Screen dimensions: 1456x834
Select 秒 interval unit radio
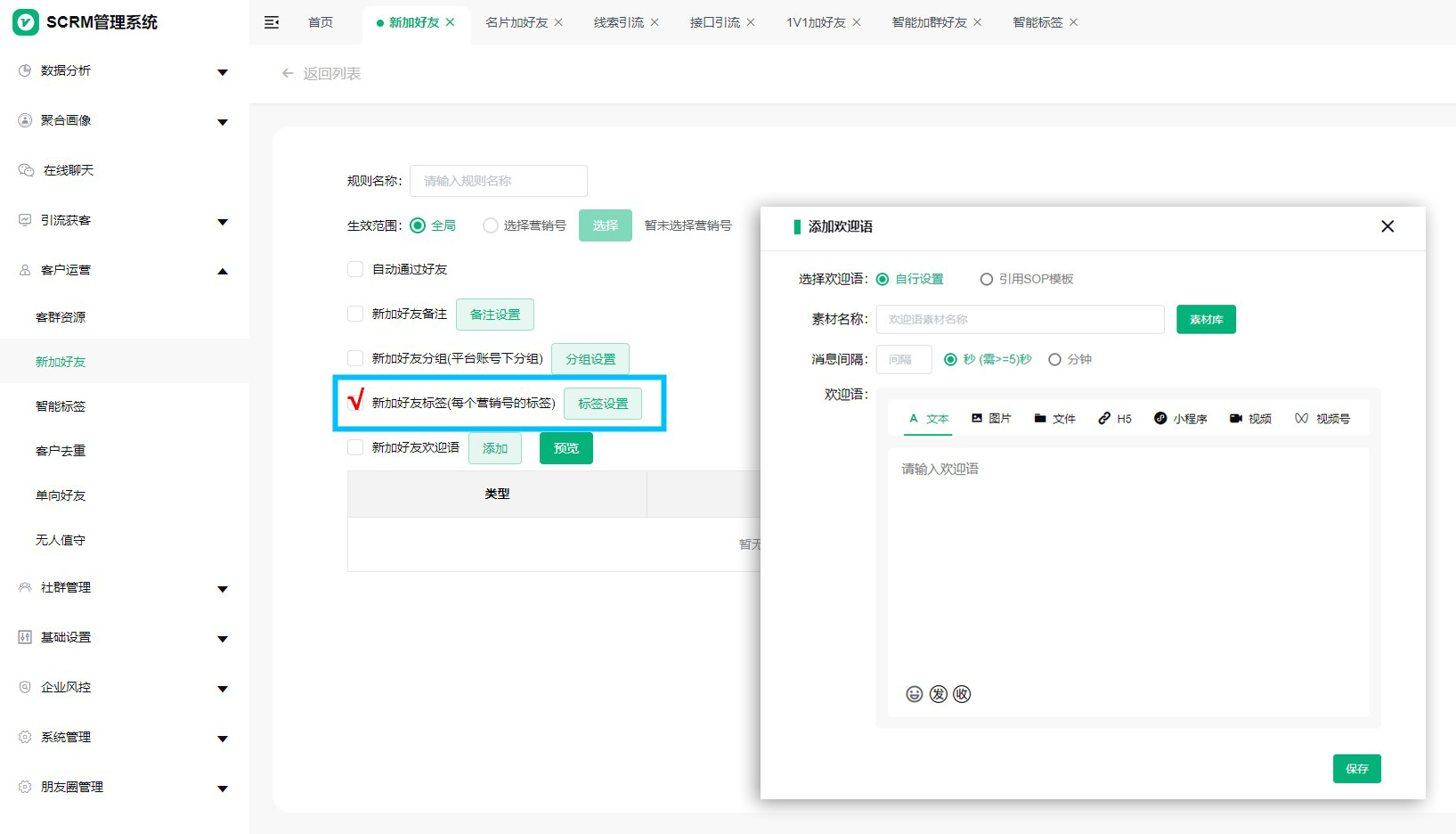tap(950, 359)
